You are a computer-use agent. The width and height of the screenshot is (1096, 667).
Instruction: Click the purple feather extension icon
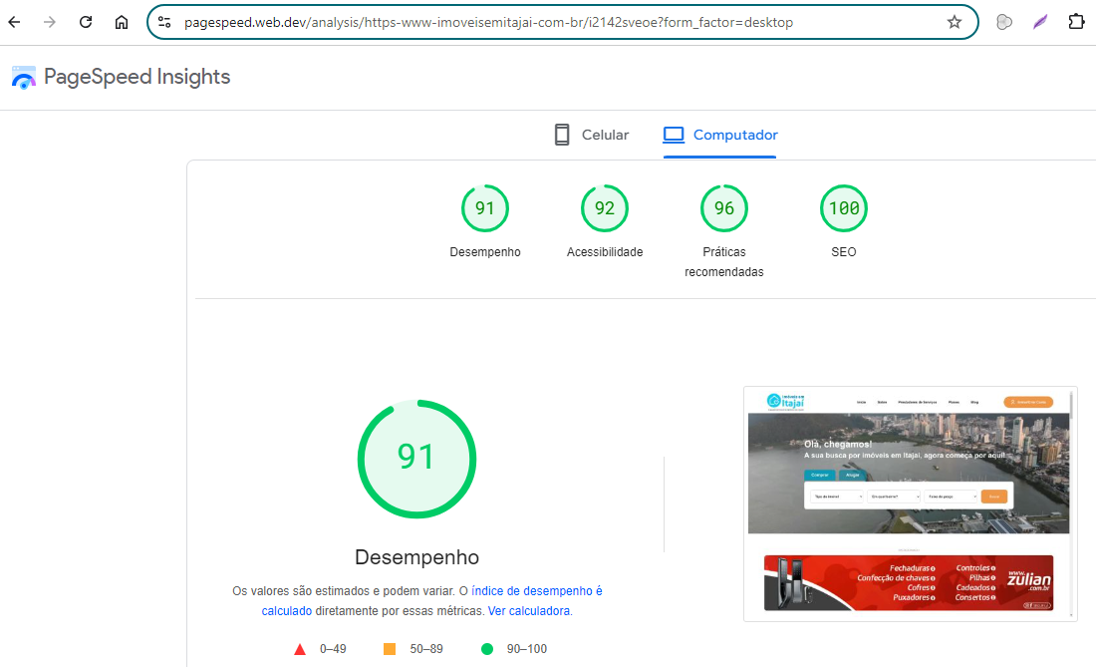point(1040,21)
